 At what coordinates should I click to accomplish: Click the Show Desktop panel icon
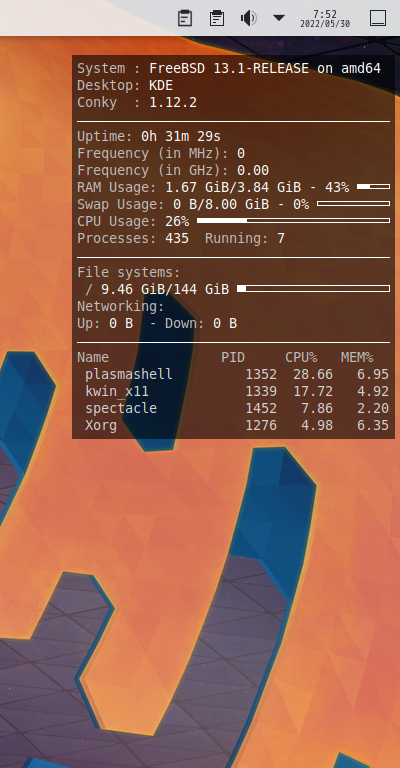(377, 18)
